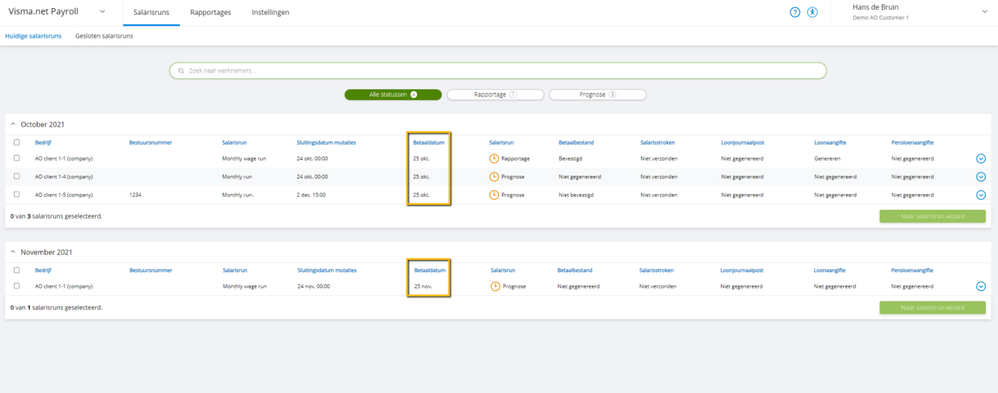The image size is (998, 393).
Task: Sort October table by Loonaangifte header
Action: pyautogui.click(x=830, y=143)
